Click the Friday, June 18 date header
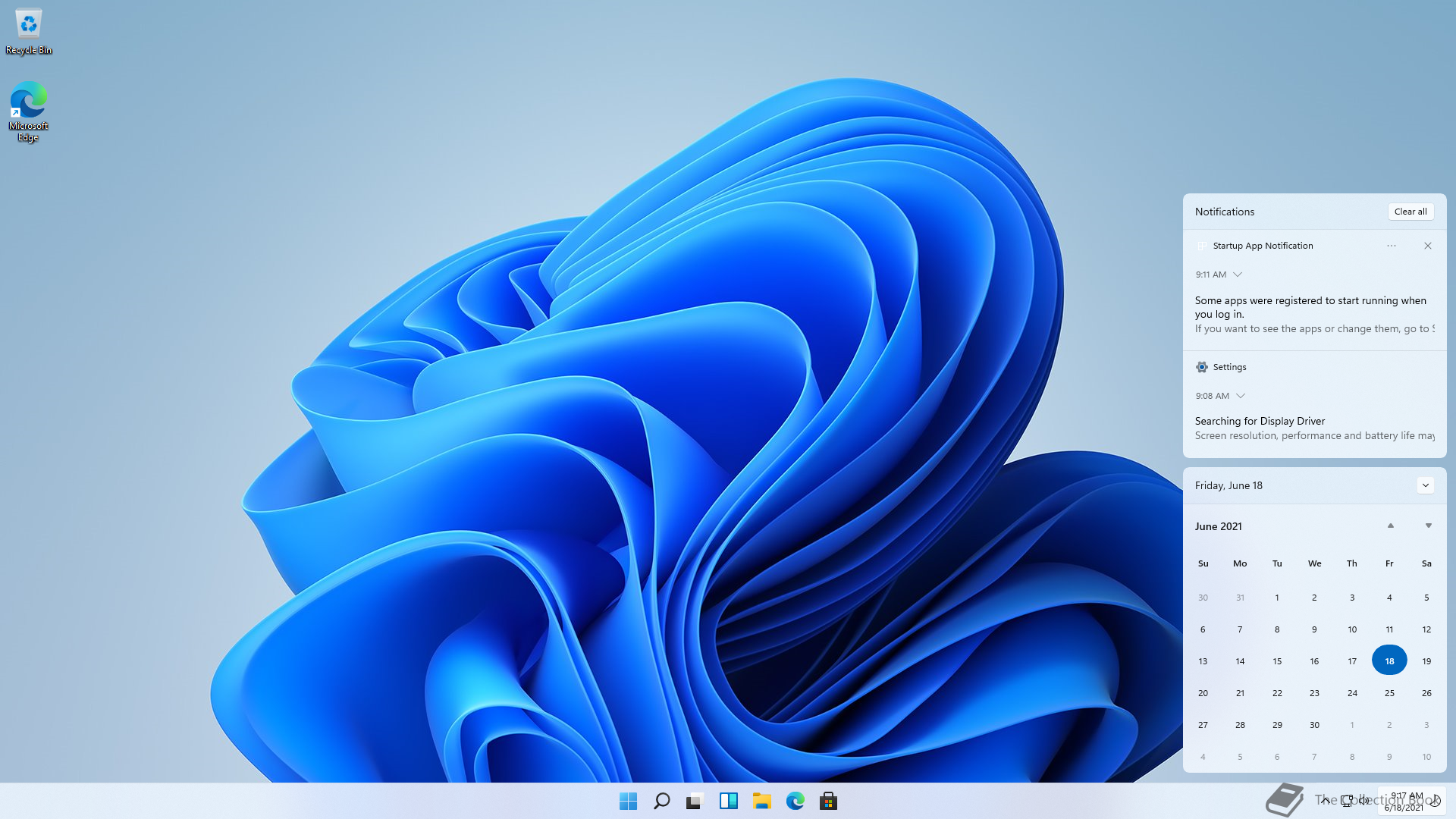Viewport: 1456px width, 819px height. (x=1228, y=485)
